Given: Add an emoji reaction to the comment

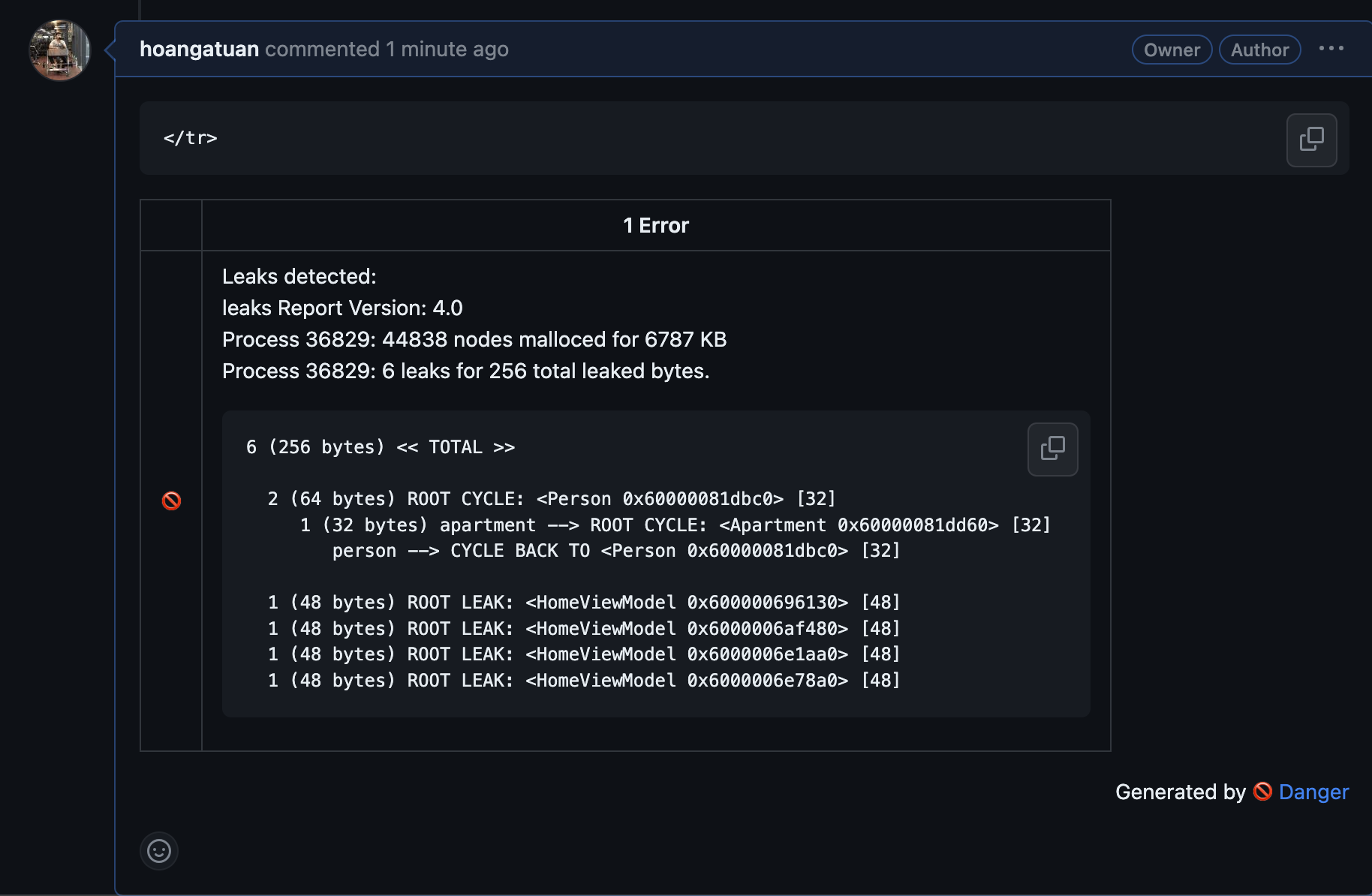Looking at the screenshot, I should click(159, 851).
